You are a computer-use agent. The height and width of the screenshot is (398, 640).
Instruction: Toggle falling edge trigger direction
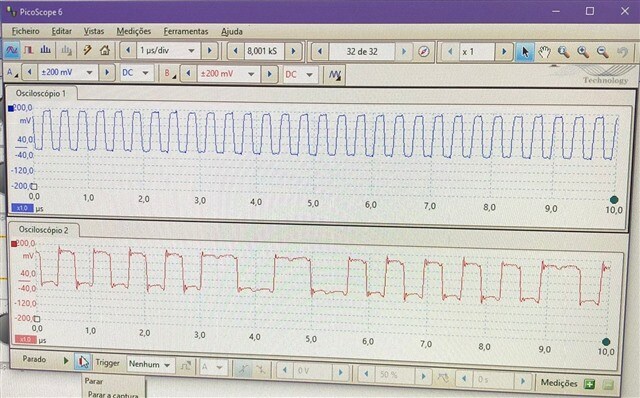(x=260, y=370)
